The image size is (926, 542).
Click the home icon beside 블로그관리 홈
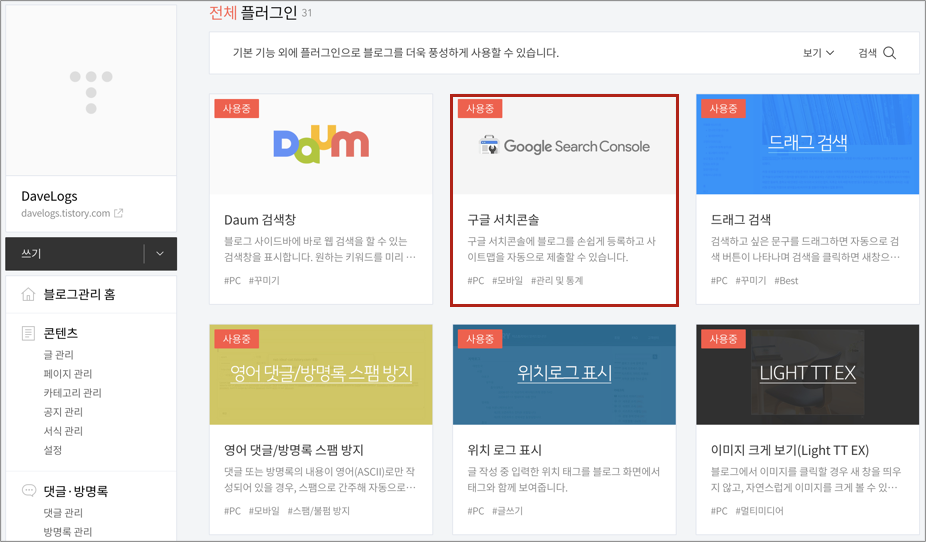[28, 294]
